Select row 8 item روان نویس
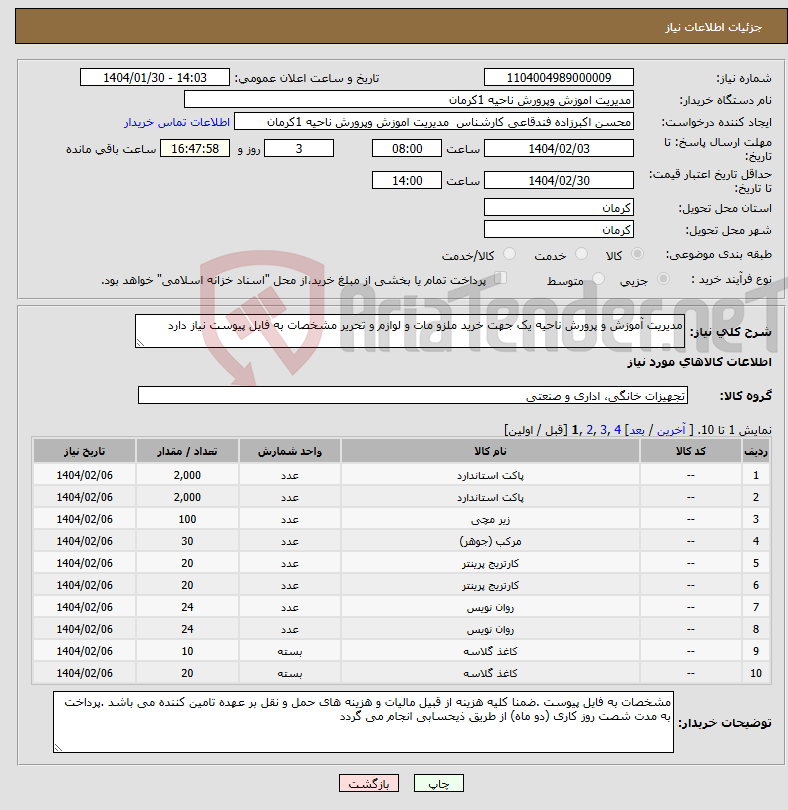 click(490, 629)
